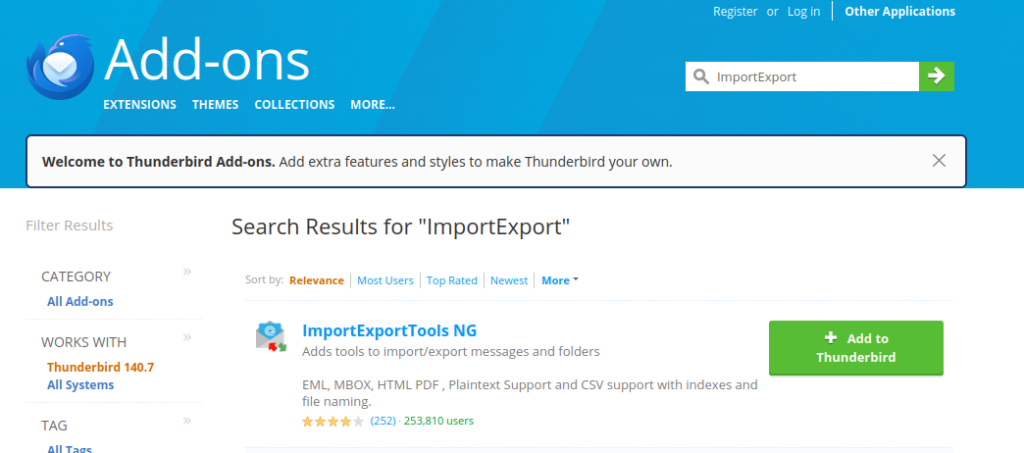Select the All Add-ons category filter
The height and width of the screenshot is (453, 1024).
coord(80,302)
